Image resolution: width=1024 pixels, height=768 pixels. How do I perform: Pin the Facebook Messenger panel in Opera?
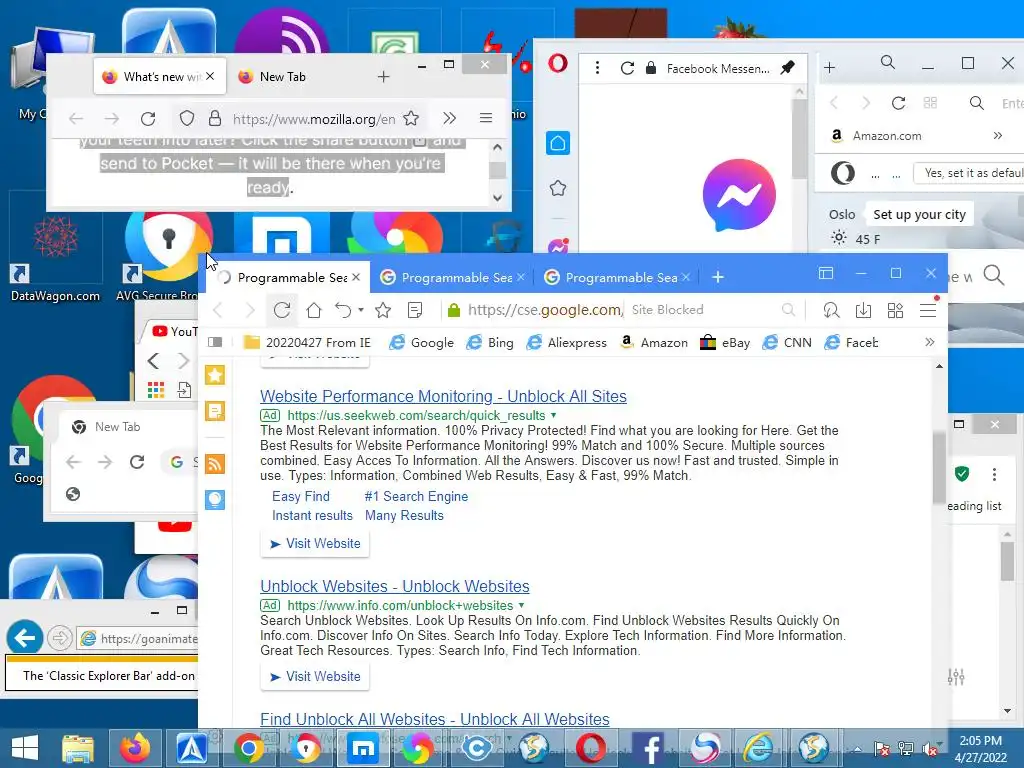click(x=788, y=67)
